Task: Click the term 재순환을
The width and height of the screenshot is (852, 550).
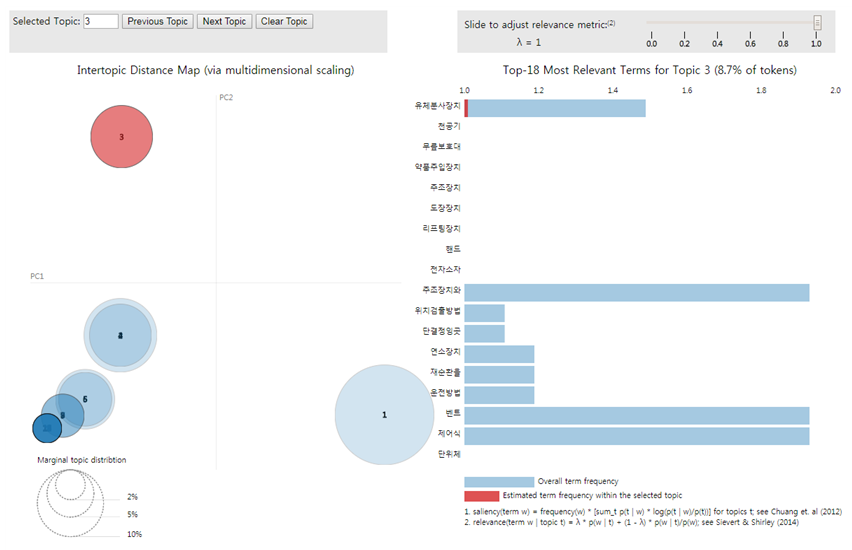Action: pos(445,372)
